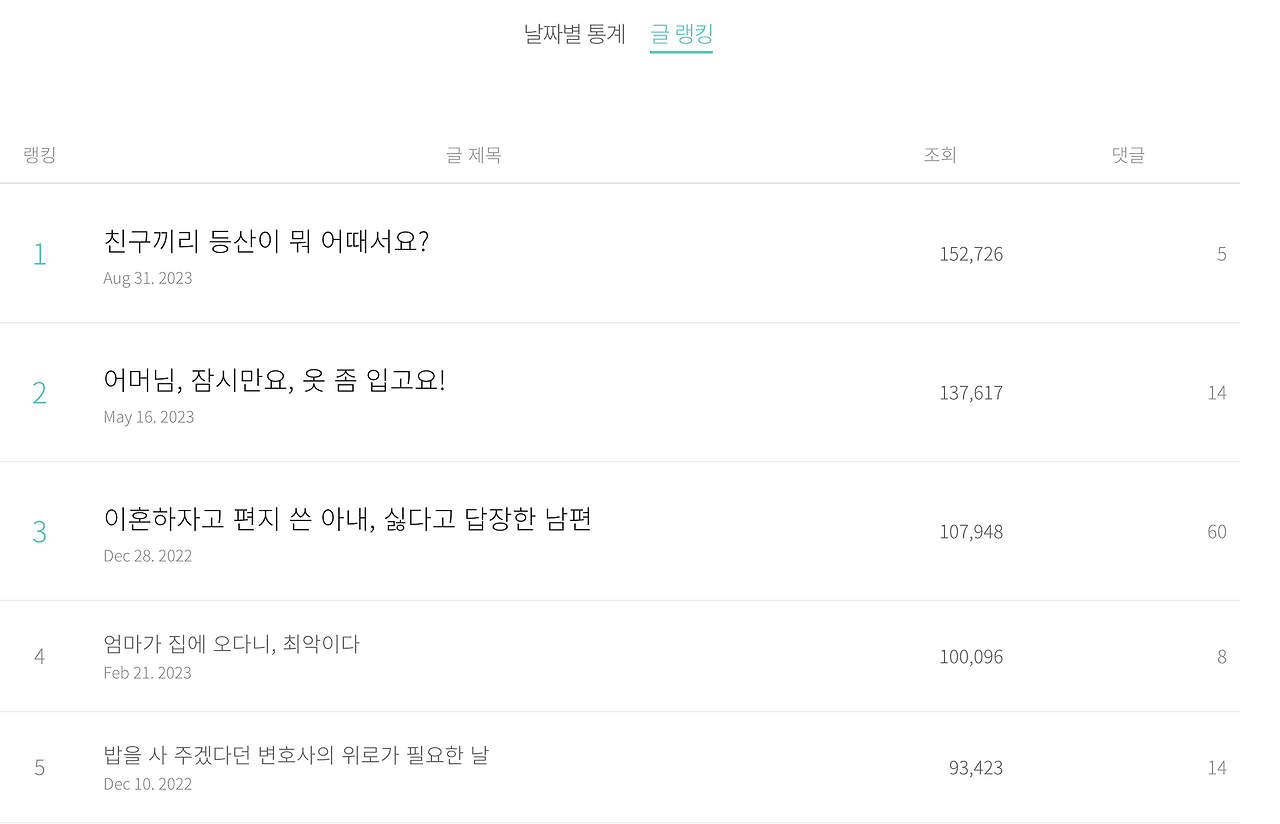Open post 엄마가 집에 오다니, 최악이다
Image resolution: width=1280 pixels, height=824 pixels.
[x=231, y=644]
